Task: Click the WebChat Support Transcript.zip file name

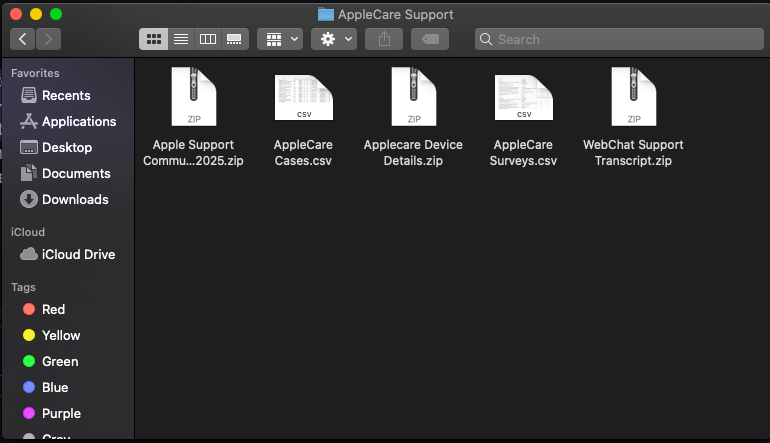Action: tap(633, 153)
